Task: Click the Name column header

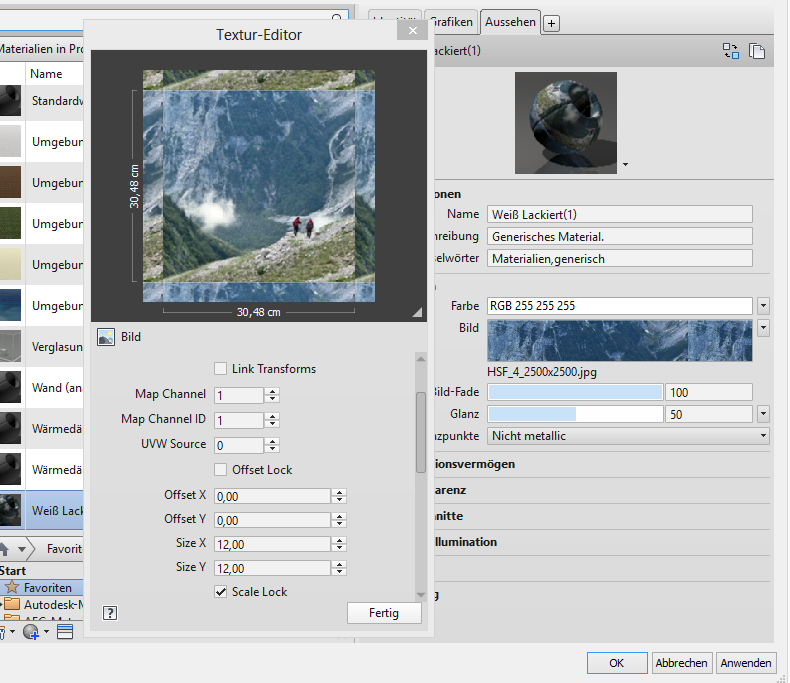Action: (46, 74)
